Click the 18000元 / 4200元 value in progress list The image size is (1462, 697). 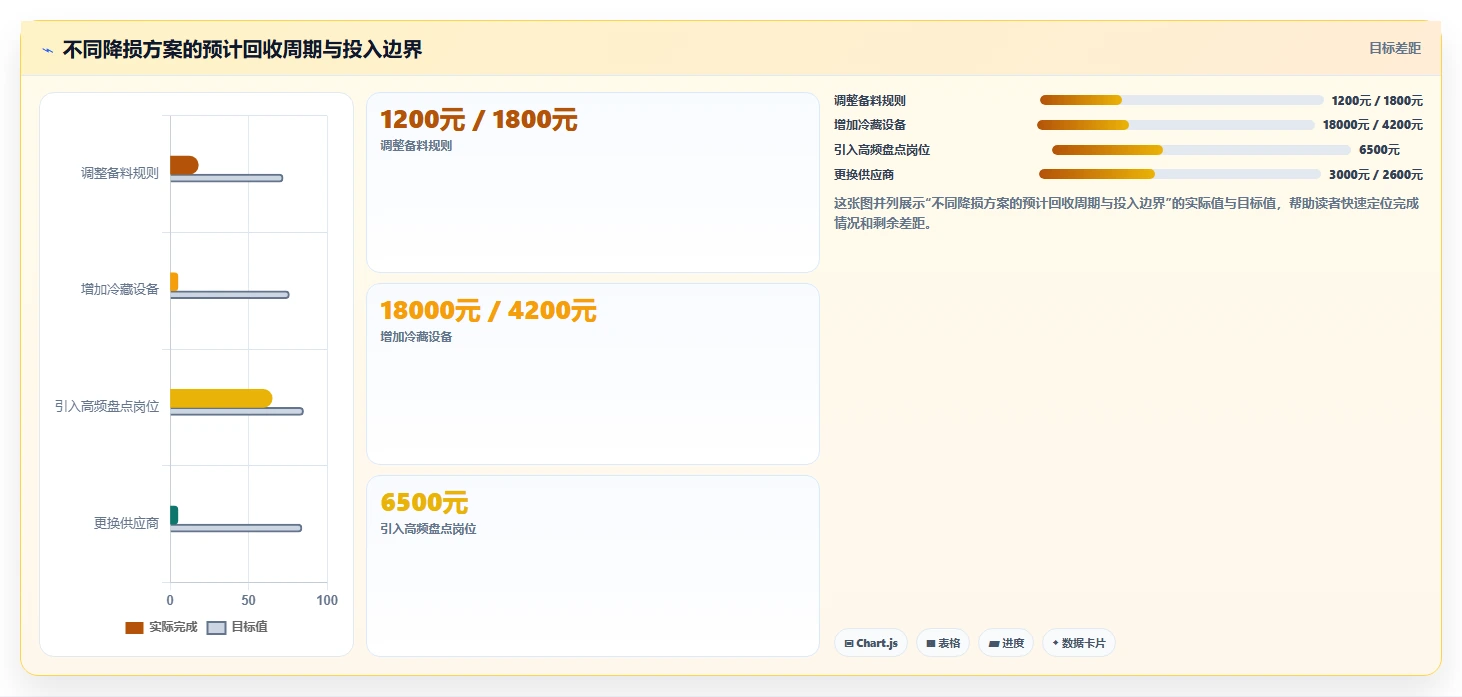point(1372,125)
